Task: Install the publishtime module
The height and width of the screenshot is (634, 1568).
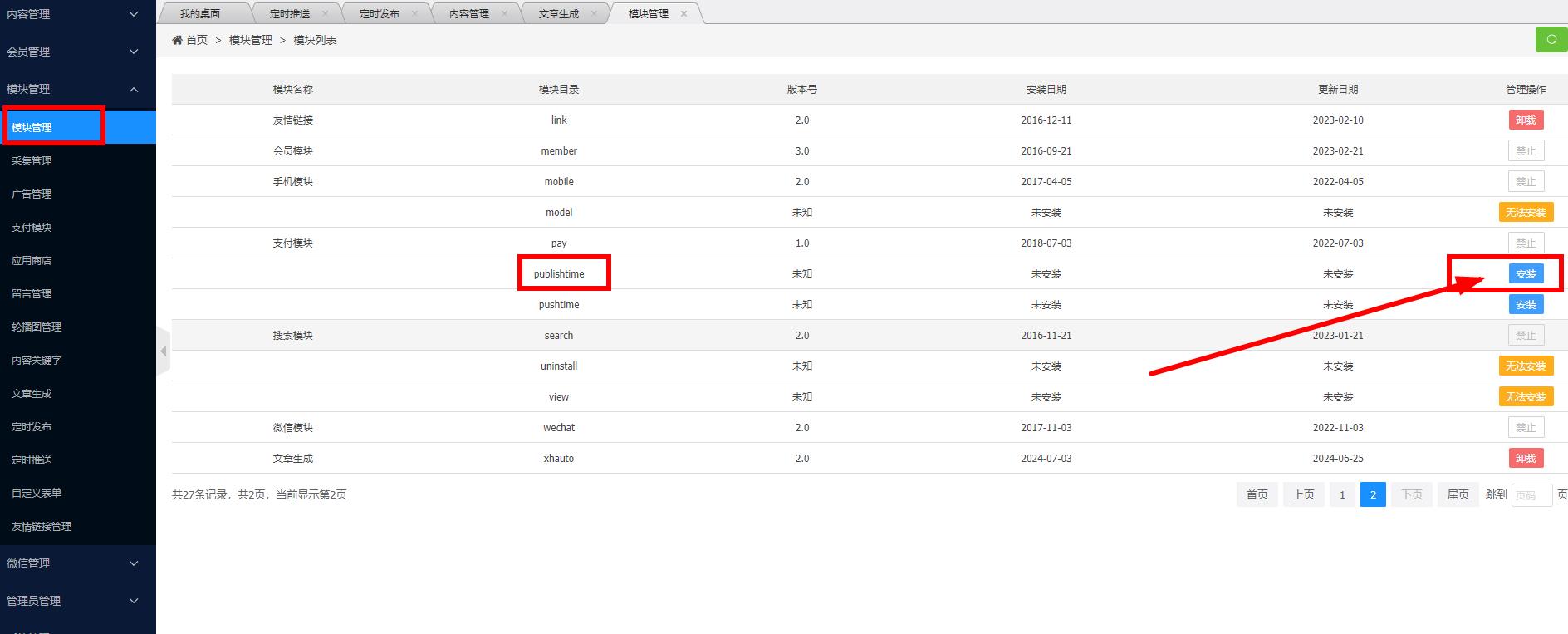Action: tap(1526, 273)
